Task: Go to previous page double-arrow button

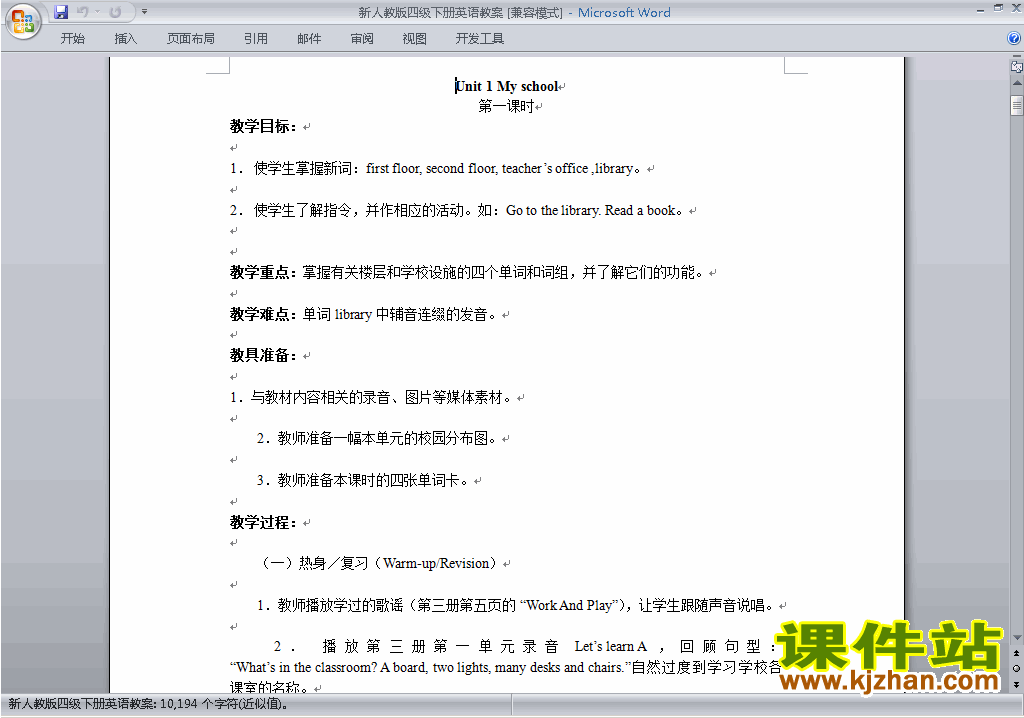Action: (1017, 653)
